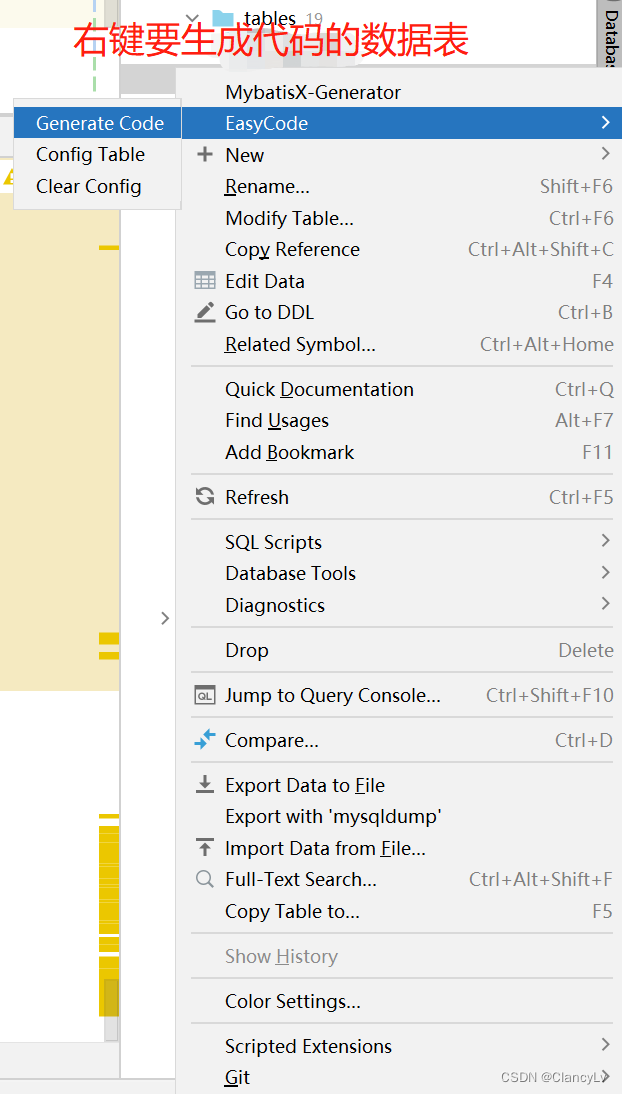The width and height of the screenshot is (622, 1094).
Task: Select Refresh menu entry
Action: [x=401, y=497]
